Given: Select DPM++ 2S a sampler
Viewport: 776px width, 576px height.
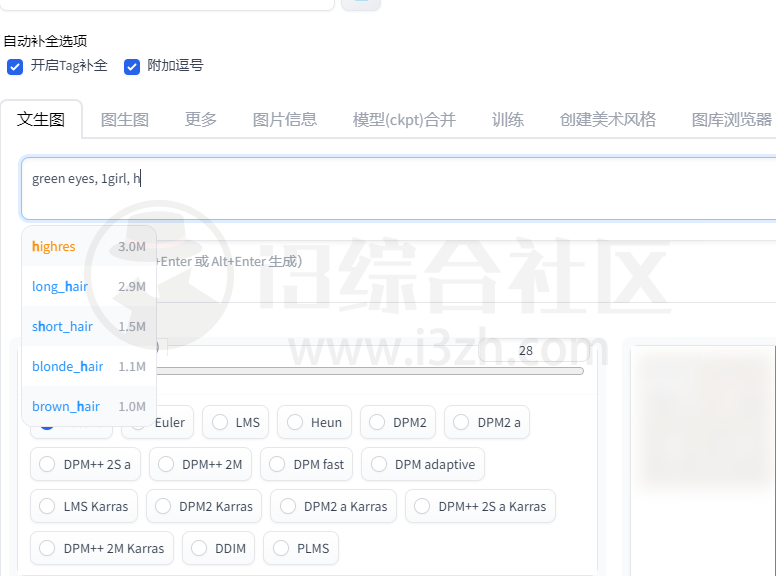Looking at the screenshot, I should (86, 464).
